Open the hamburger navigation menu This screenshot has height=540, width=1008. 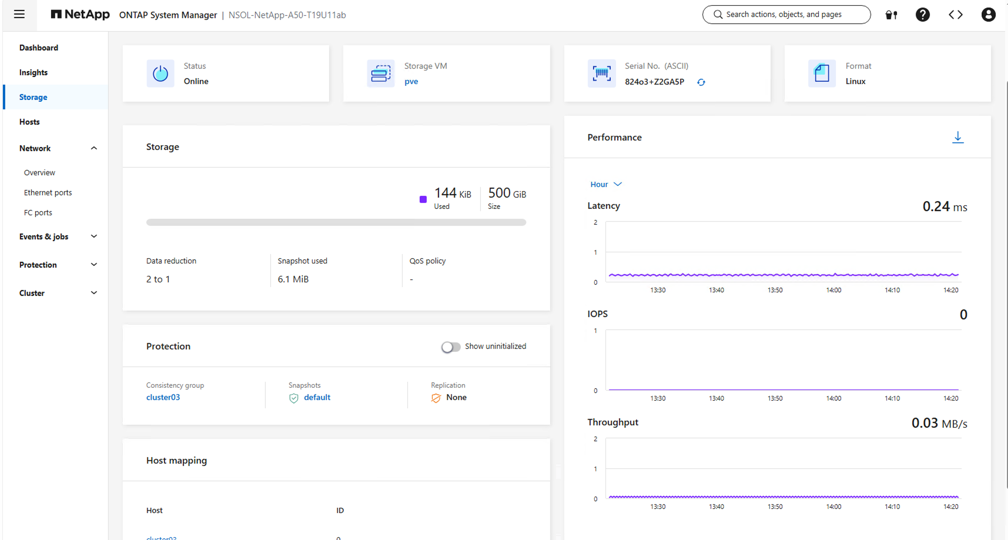[19, 15]
